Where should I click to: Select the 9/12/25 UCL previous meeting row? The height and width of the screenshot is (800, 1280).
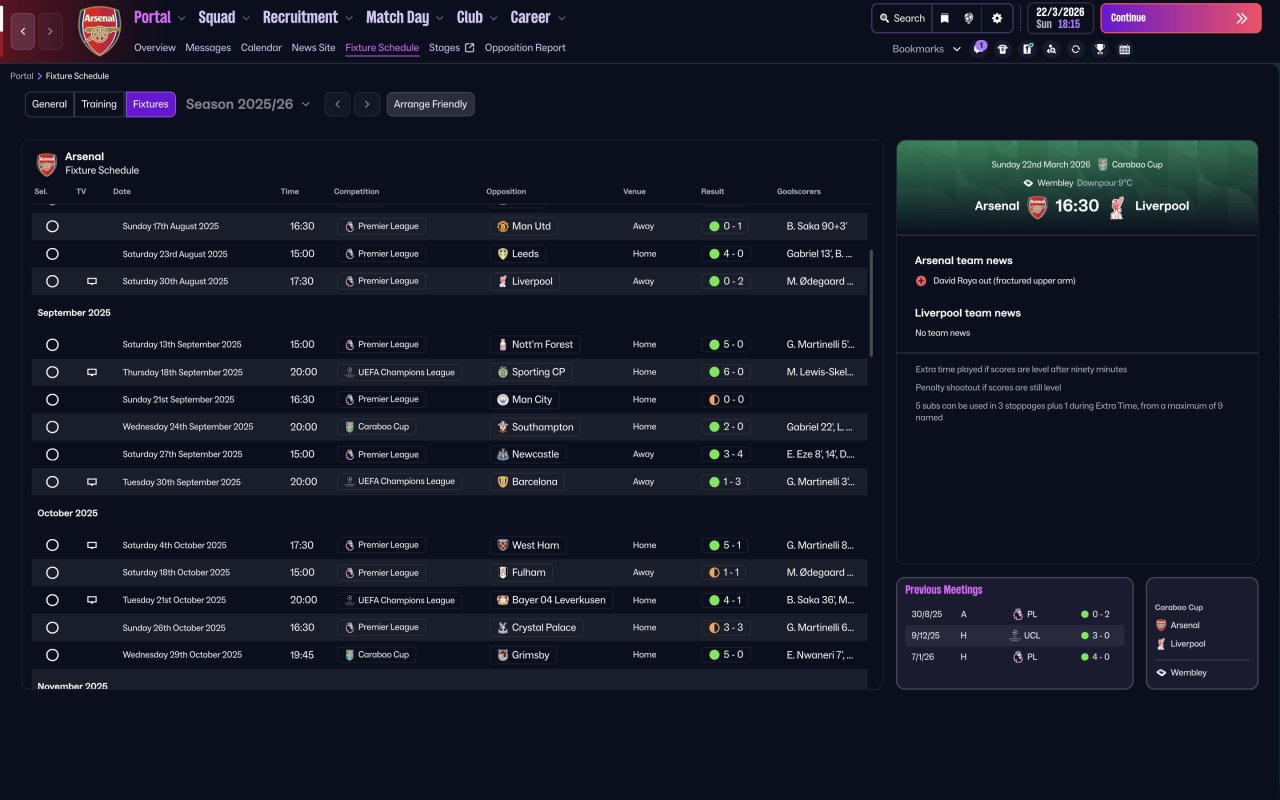1014,635
